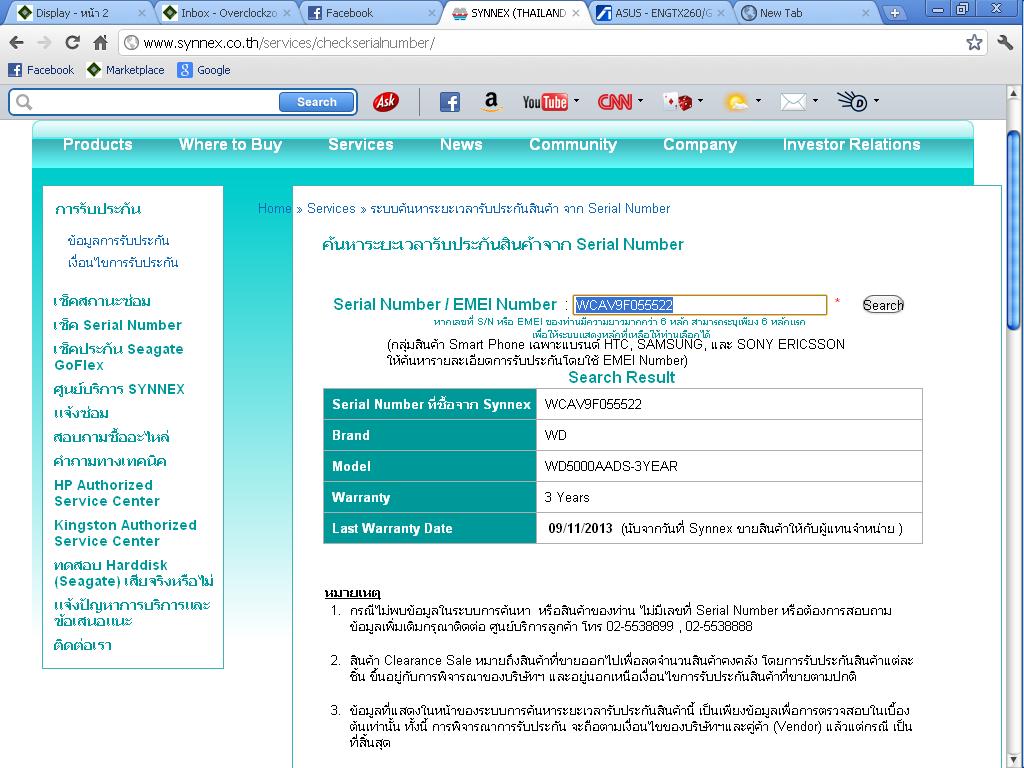This screenshot has height=768, width=1024.
Task: Open the ทดสอบ Harddisk (Seagate) link
Action: click(x=133, y=573)
